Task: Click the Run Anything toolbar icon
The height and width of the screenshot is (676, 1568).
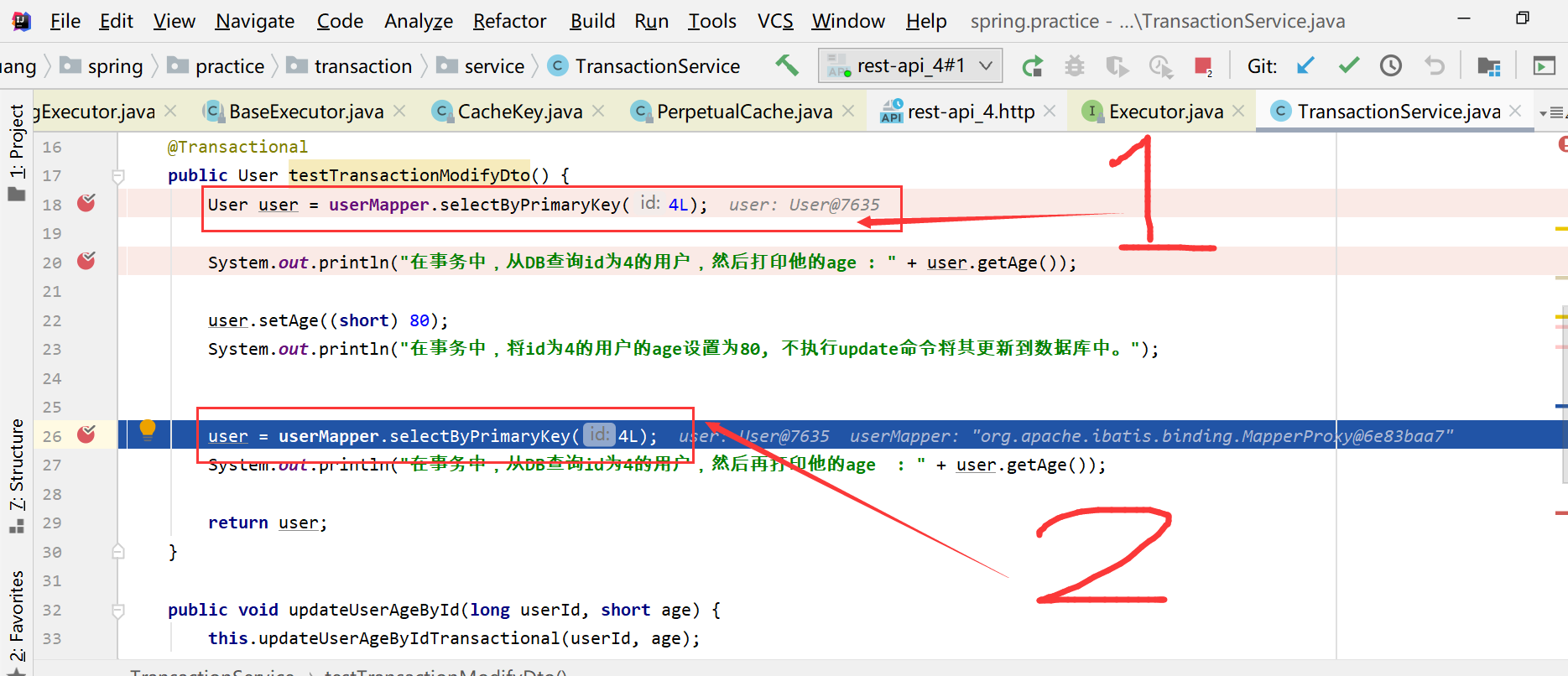Action: click(1544, 65)
